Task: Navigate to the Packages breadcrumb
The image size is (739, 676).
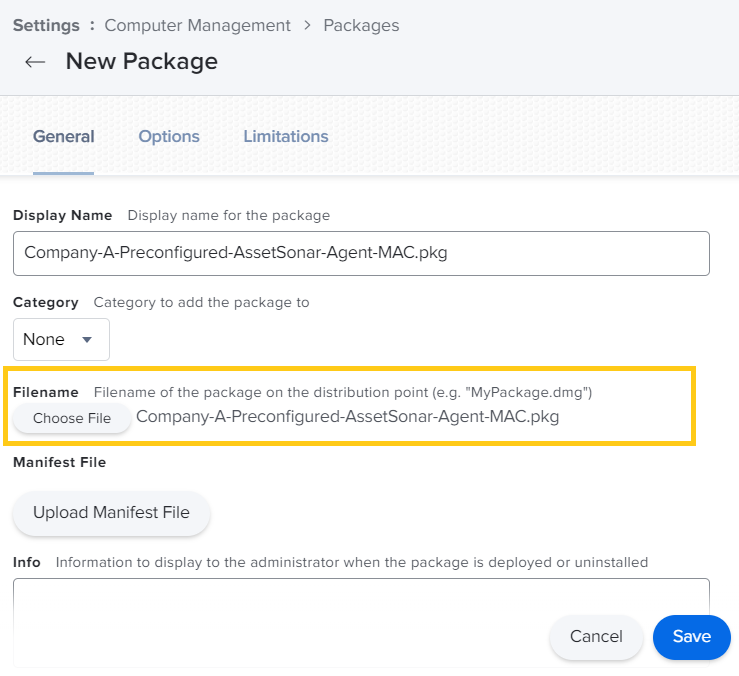Action: coord(361,25)
